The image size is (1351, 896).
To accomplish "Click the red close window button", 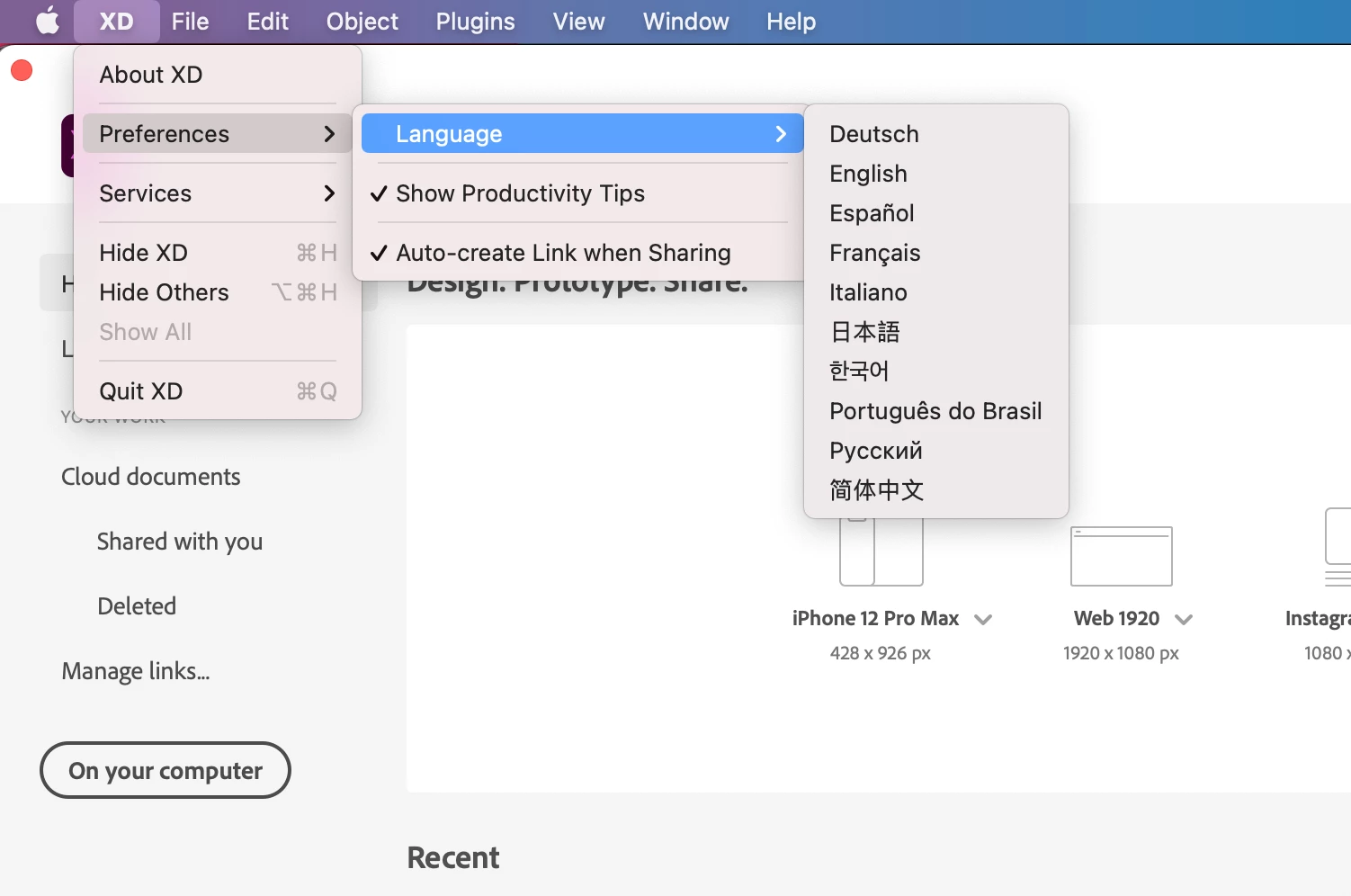I will click(22, 70).
